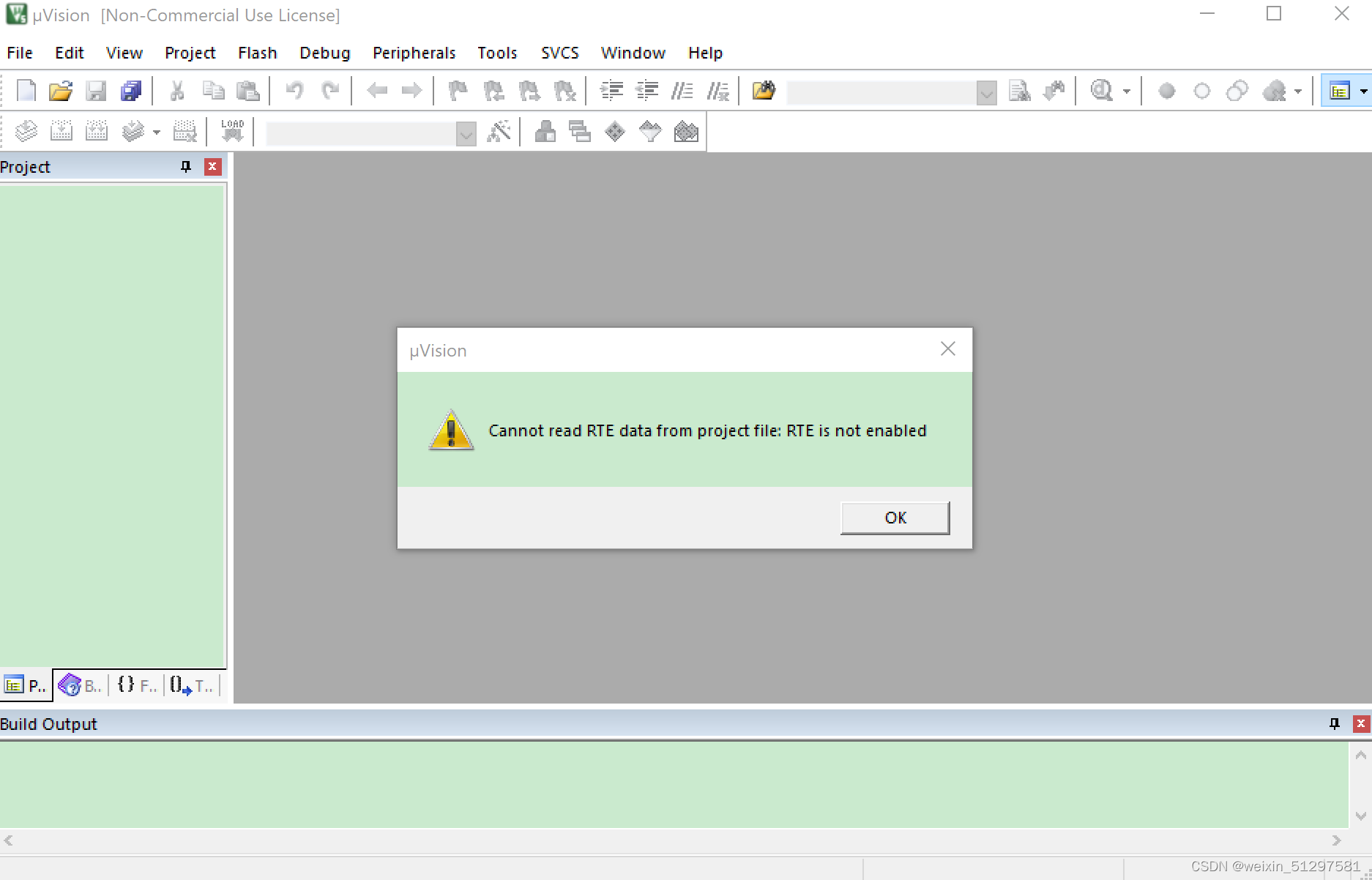Click the Find in Files icon
1372x880 pixels.
click(x=764, y=91)
